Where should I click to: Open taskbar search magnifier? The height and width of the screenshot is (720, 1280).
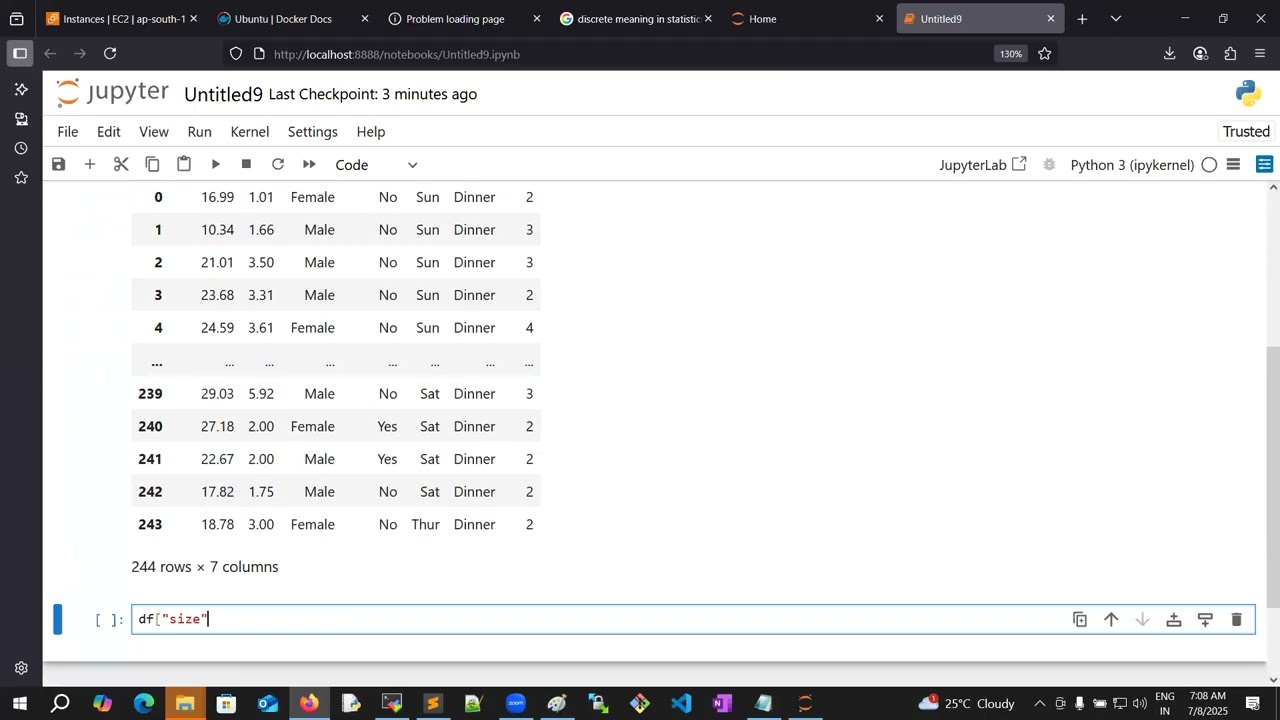tap(60, 703)
